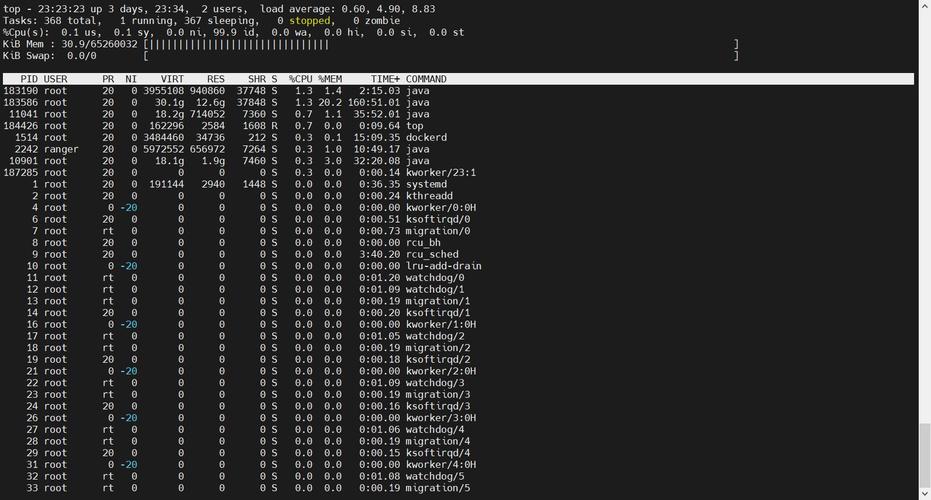Click the 160:51.01 TIME+ value
Viewport: 931px width, 500px height.
pyautogui.click(x=374, y=103)
